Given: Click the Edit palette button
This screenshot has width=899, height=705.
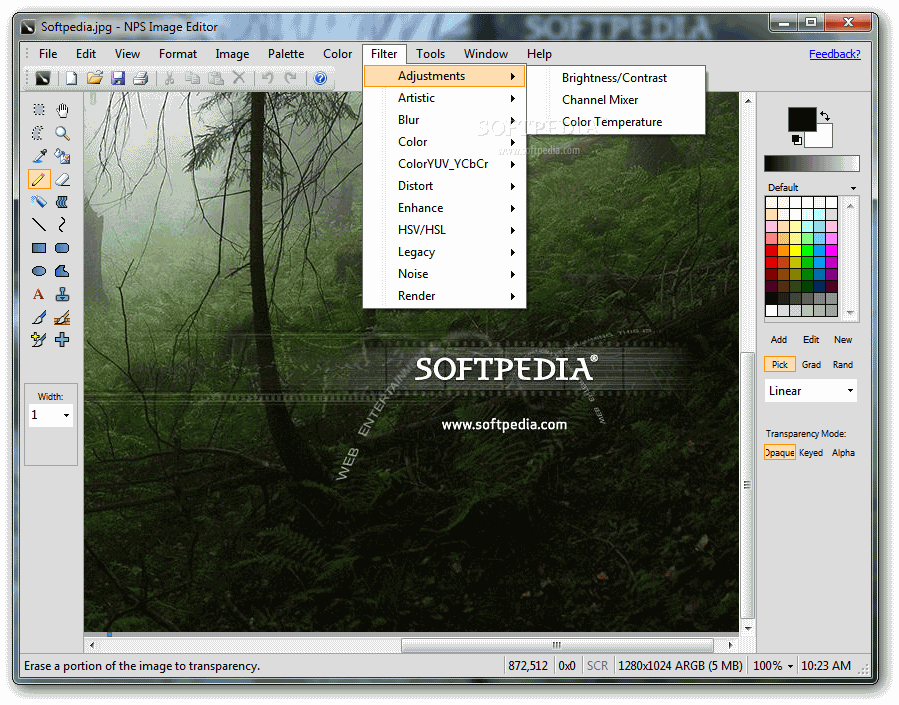Looking at the screenshot, I should click(811, 340).
